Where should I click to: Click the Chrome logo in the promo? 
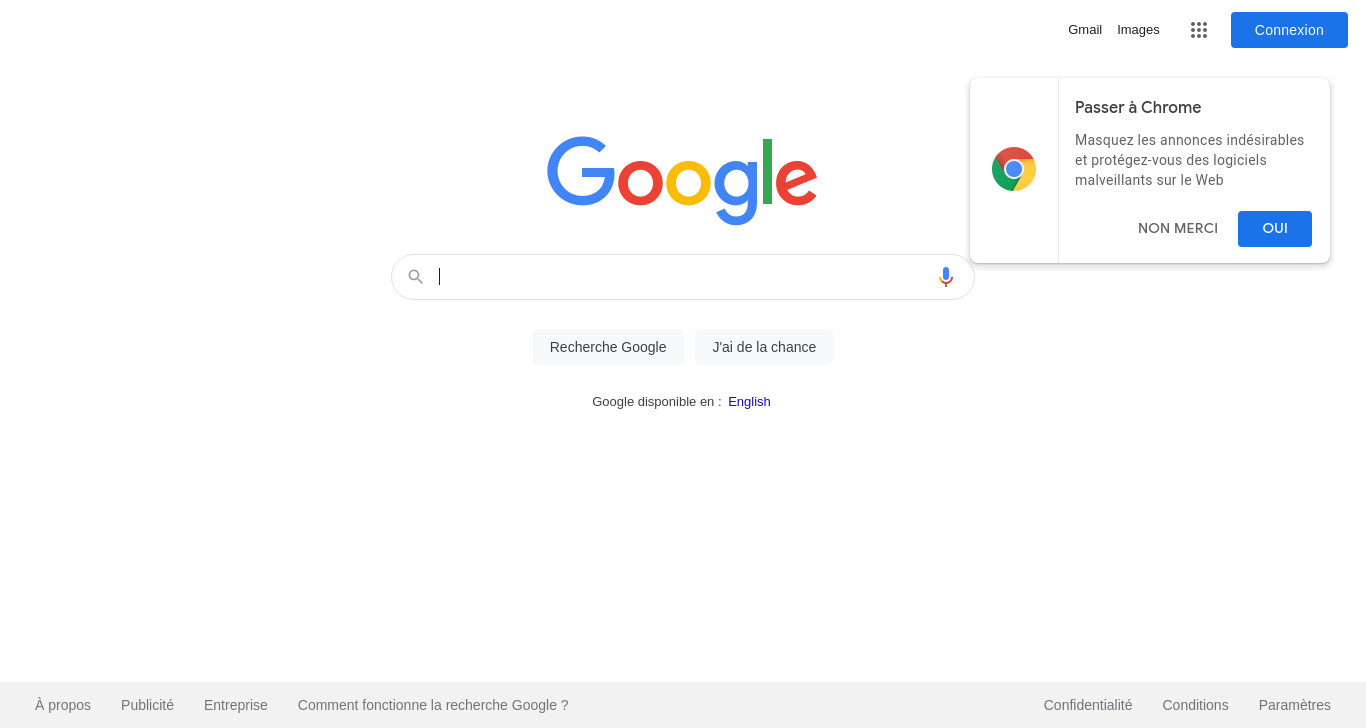[x=1014, y=169]
